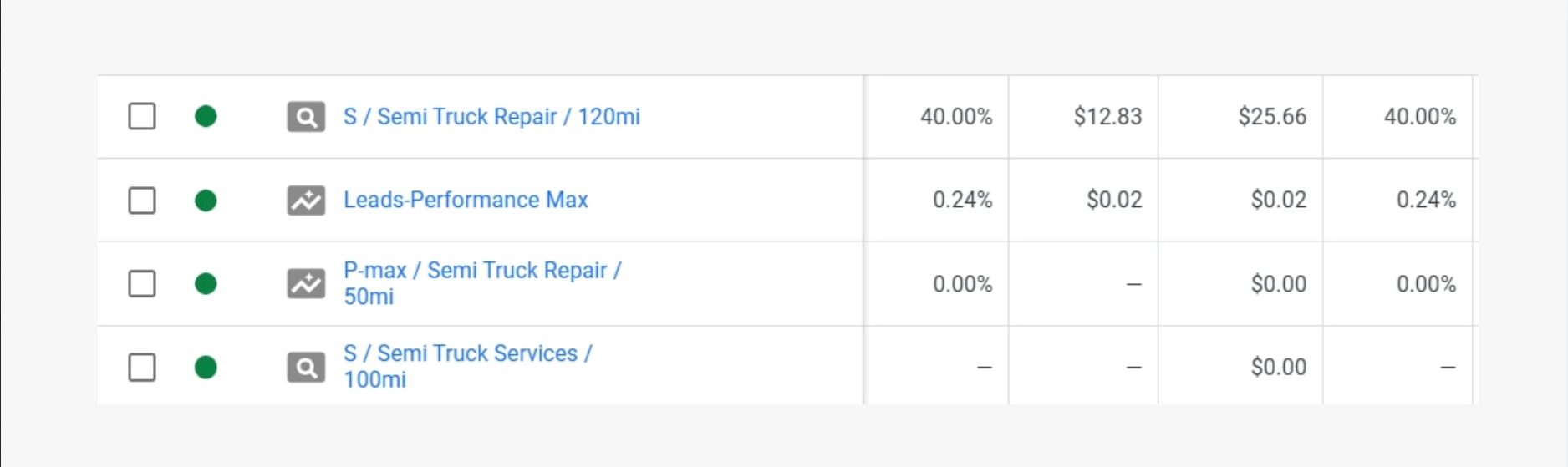Click Performance Max icon for P-max Semi Truck Repair

306,284
